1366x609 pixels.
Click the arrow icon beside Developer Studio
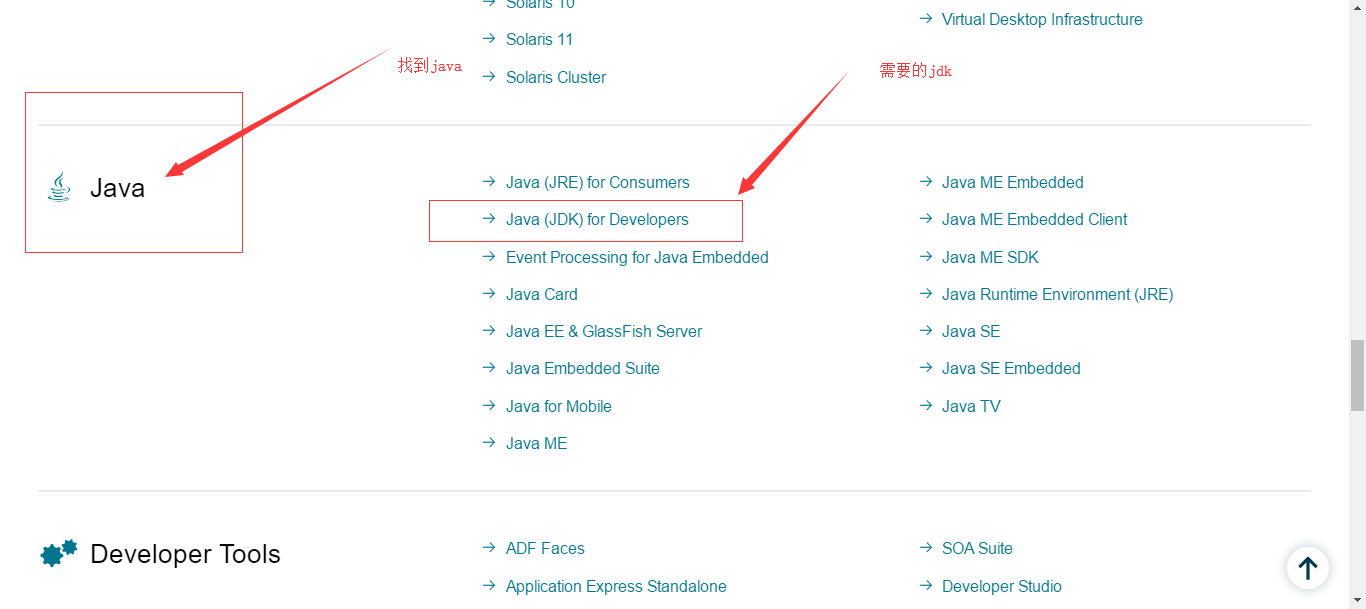click(x=925, y=586)
